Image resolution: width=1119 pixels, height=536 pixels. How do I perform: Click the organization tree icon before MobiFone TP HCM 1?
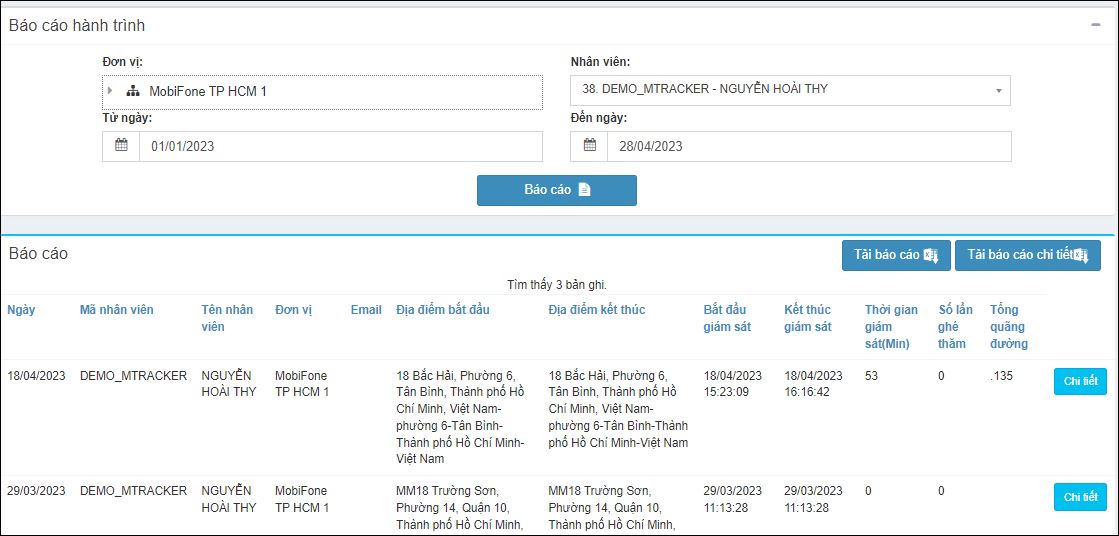(133, 91)
